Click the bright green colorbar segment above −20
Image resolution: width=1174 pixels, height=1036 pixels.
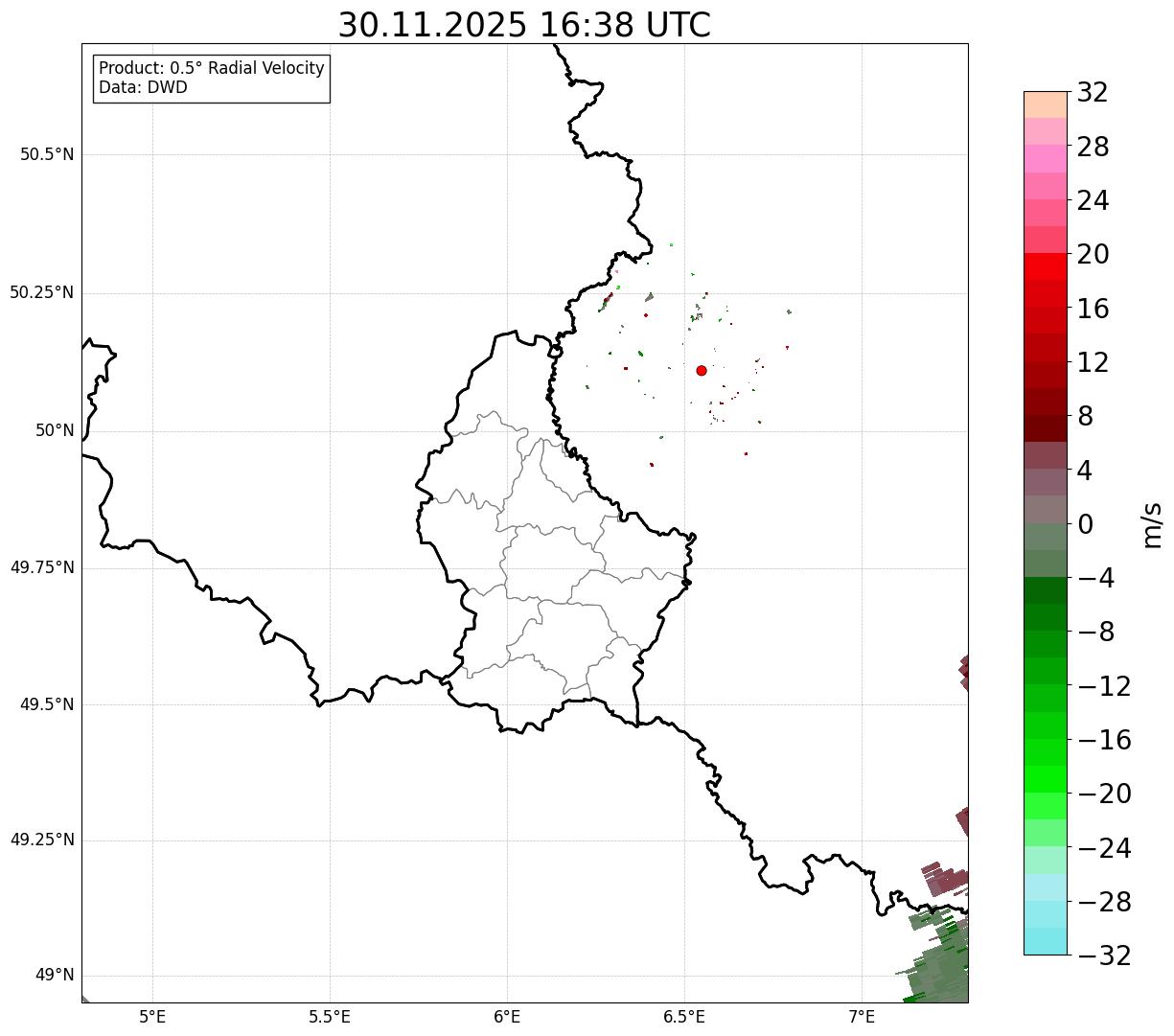[x=1045, y=779]
